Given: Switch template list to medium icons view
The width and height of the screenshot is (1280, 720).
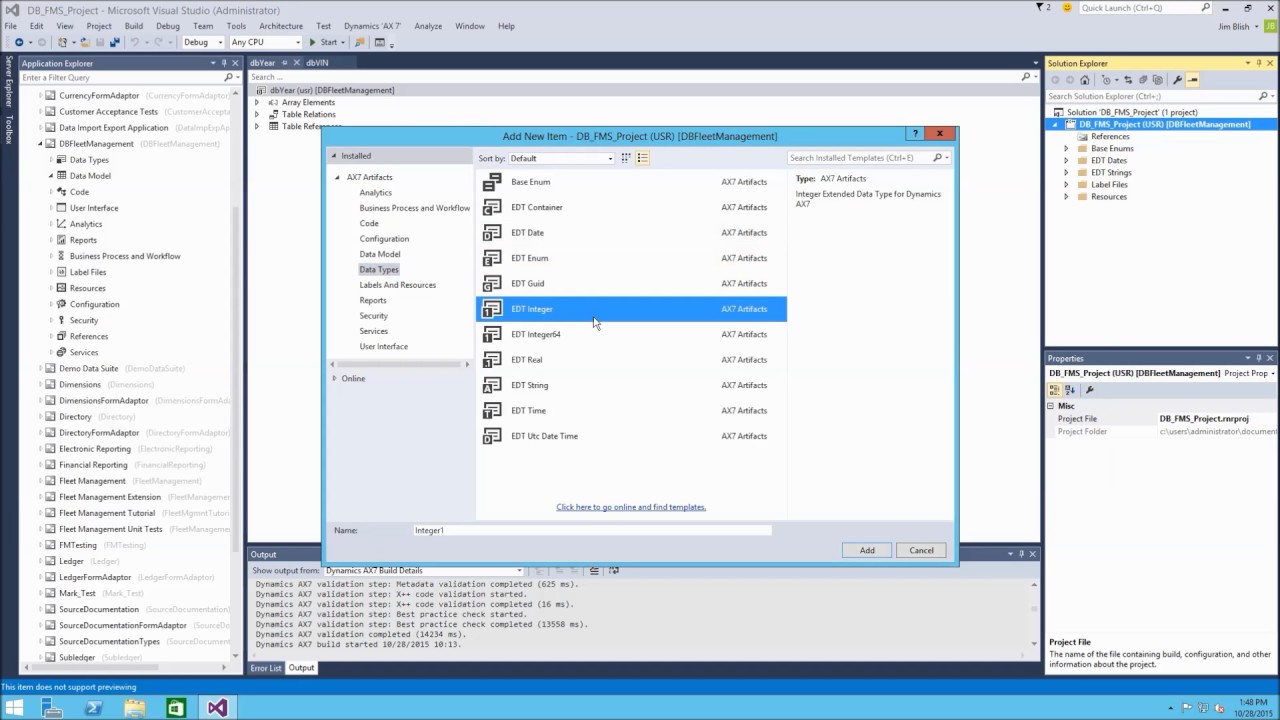Looking at the screenshot, I should click(x=643, y=158).
